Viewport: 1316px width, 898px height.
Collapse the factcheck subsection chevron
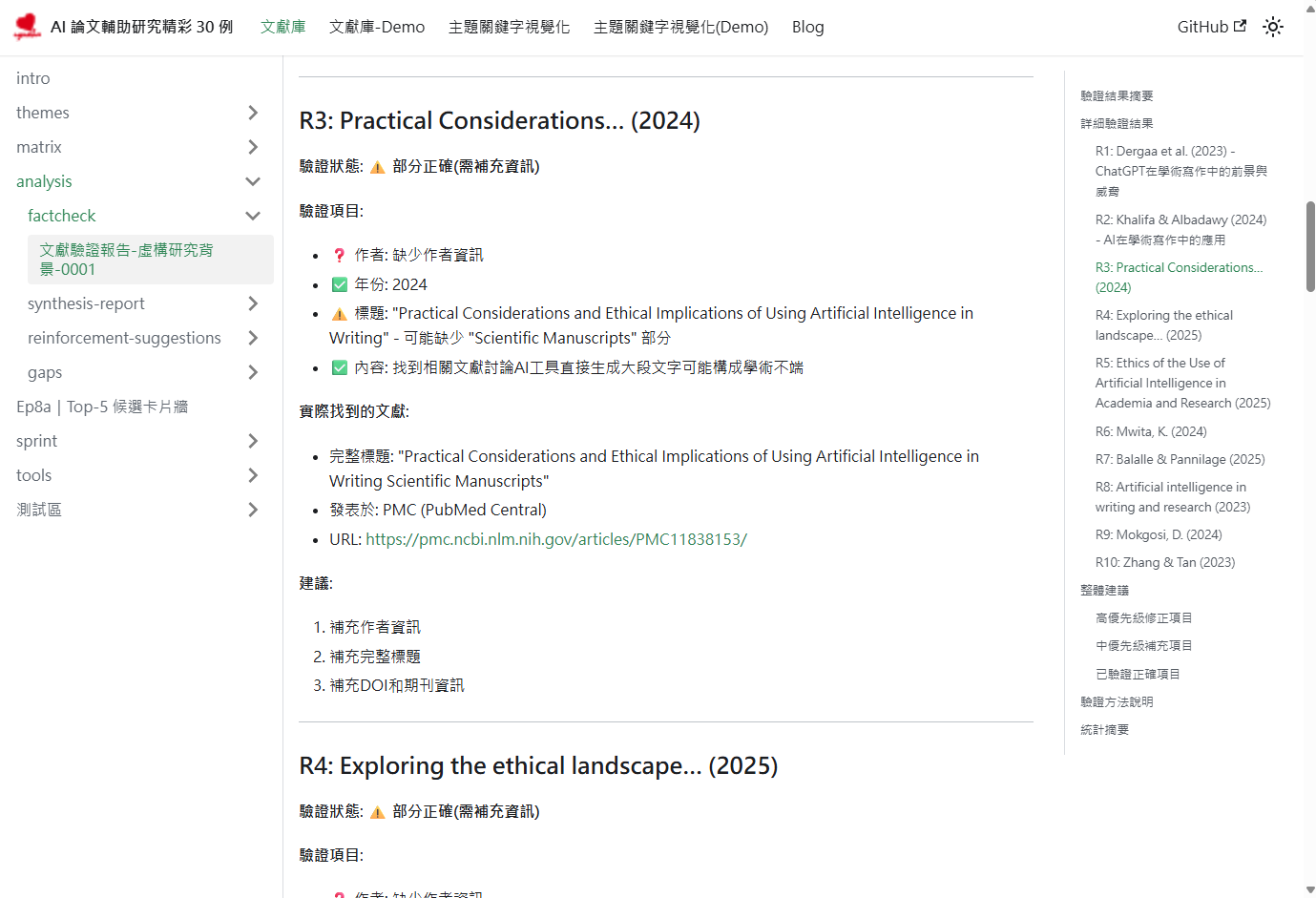tap(253, 216)
